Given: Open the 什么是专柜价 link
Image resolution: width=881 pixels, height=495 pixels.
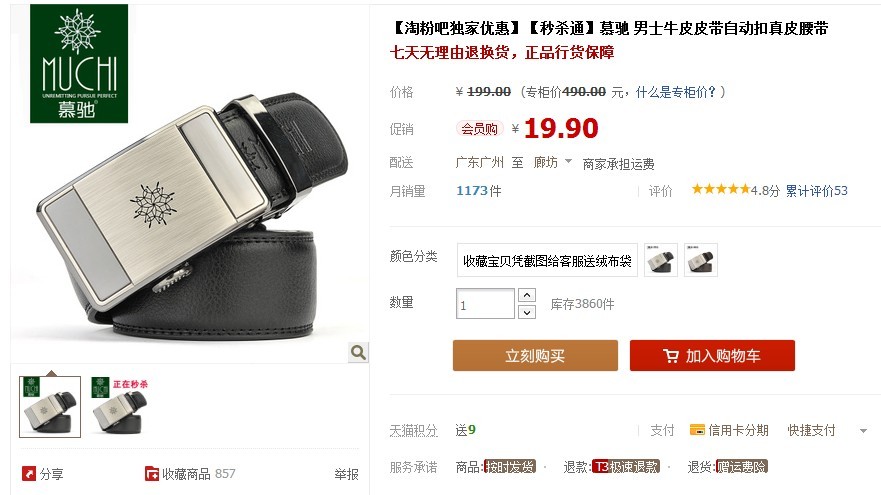Looking at the screenshot, I should coord(675,92).
